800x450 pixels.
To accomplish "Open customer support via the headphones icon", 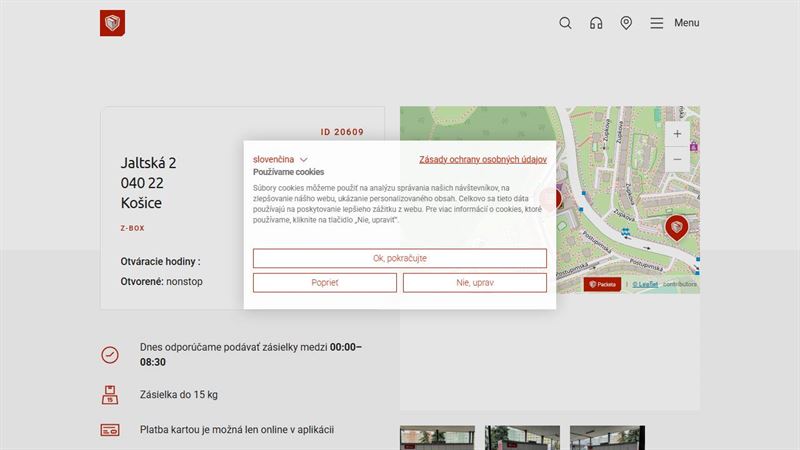I will tap(596, 23).
